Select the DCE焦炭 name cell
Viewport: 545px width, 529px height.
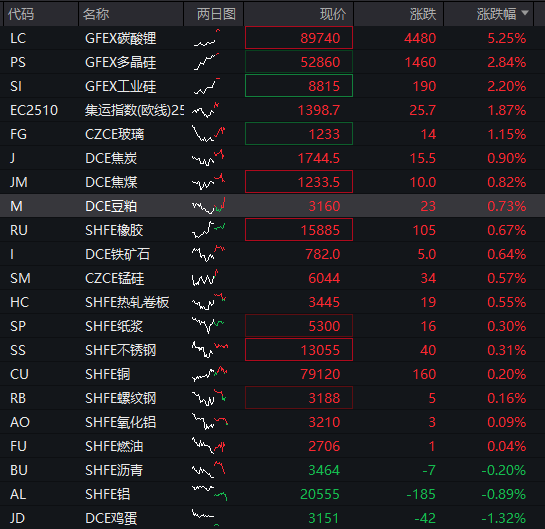click(111, 158)
